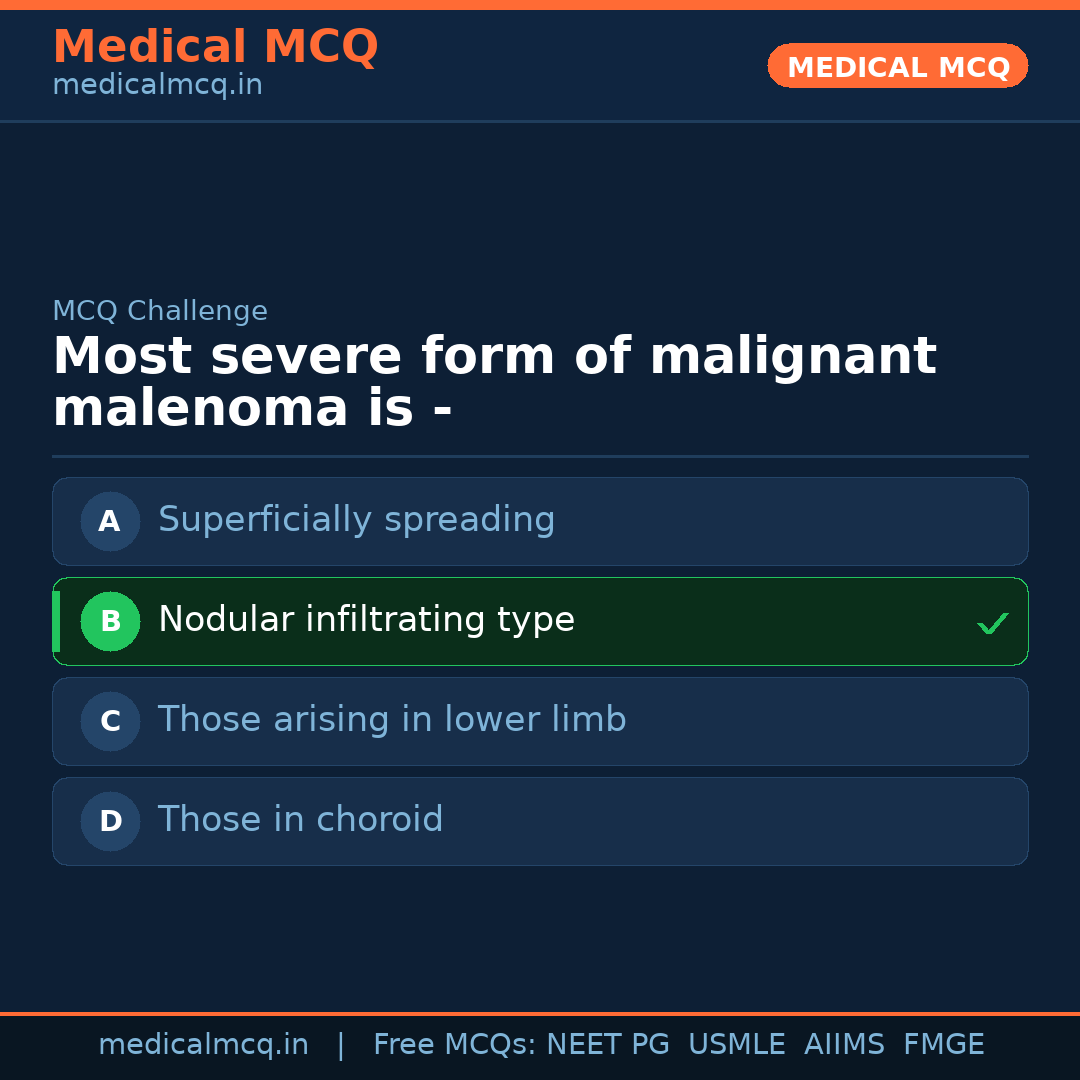Screen dimensions: 1080x1080
Task: Visit the medicalmcq.in footer link
Action: tap(203, 1044)
